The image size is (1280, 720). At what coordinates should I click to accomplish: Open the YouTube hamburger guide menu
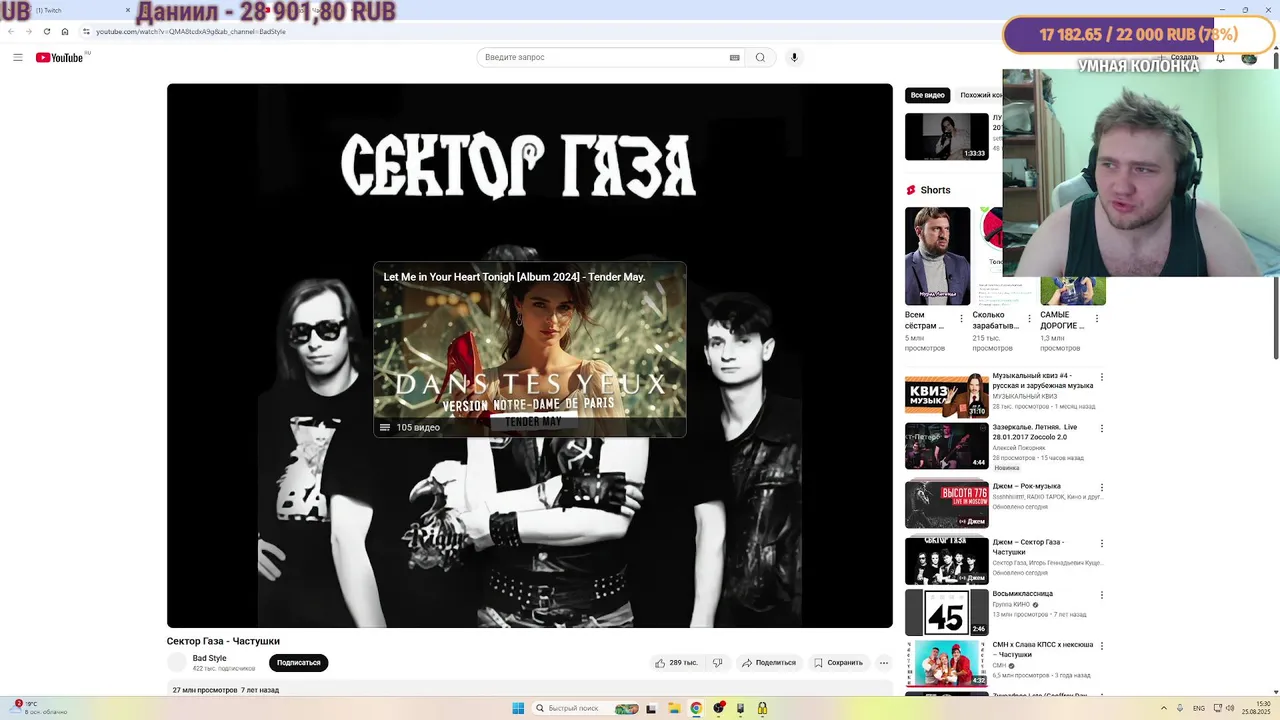tap(17, 57)
